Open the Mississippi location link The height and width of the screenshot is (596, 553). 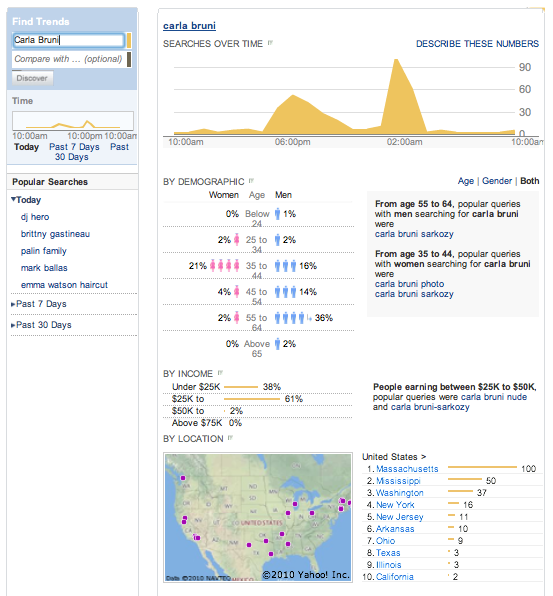pos(398,481)
